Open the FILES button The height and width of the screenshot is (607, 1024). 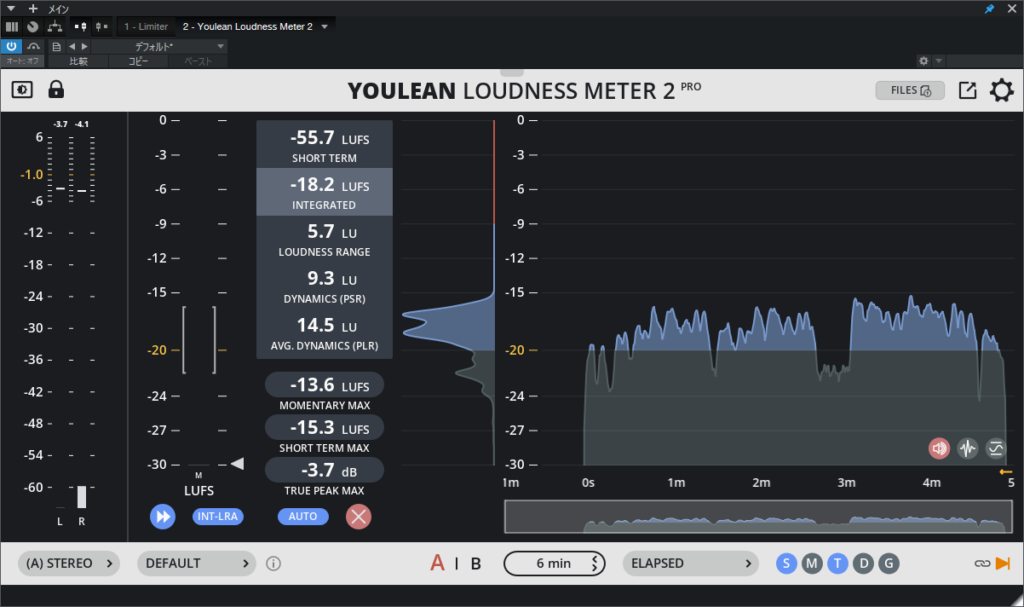click(910, 90)
